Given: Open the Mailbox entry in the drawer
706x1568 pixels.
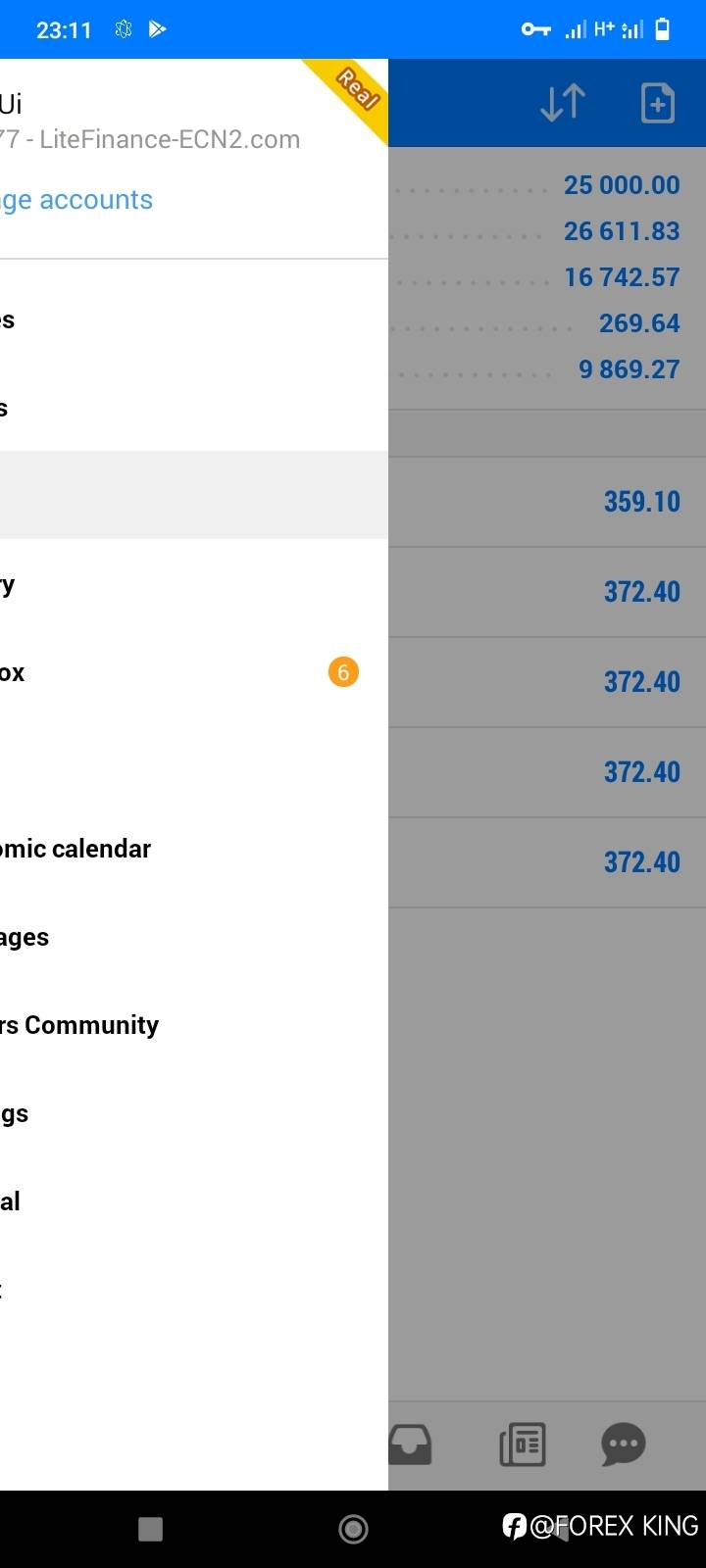Looking at the screenshot, I should tap(13, 673).
